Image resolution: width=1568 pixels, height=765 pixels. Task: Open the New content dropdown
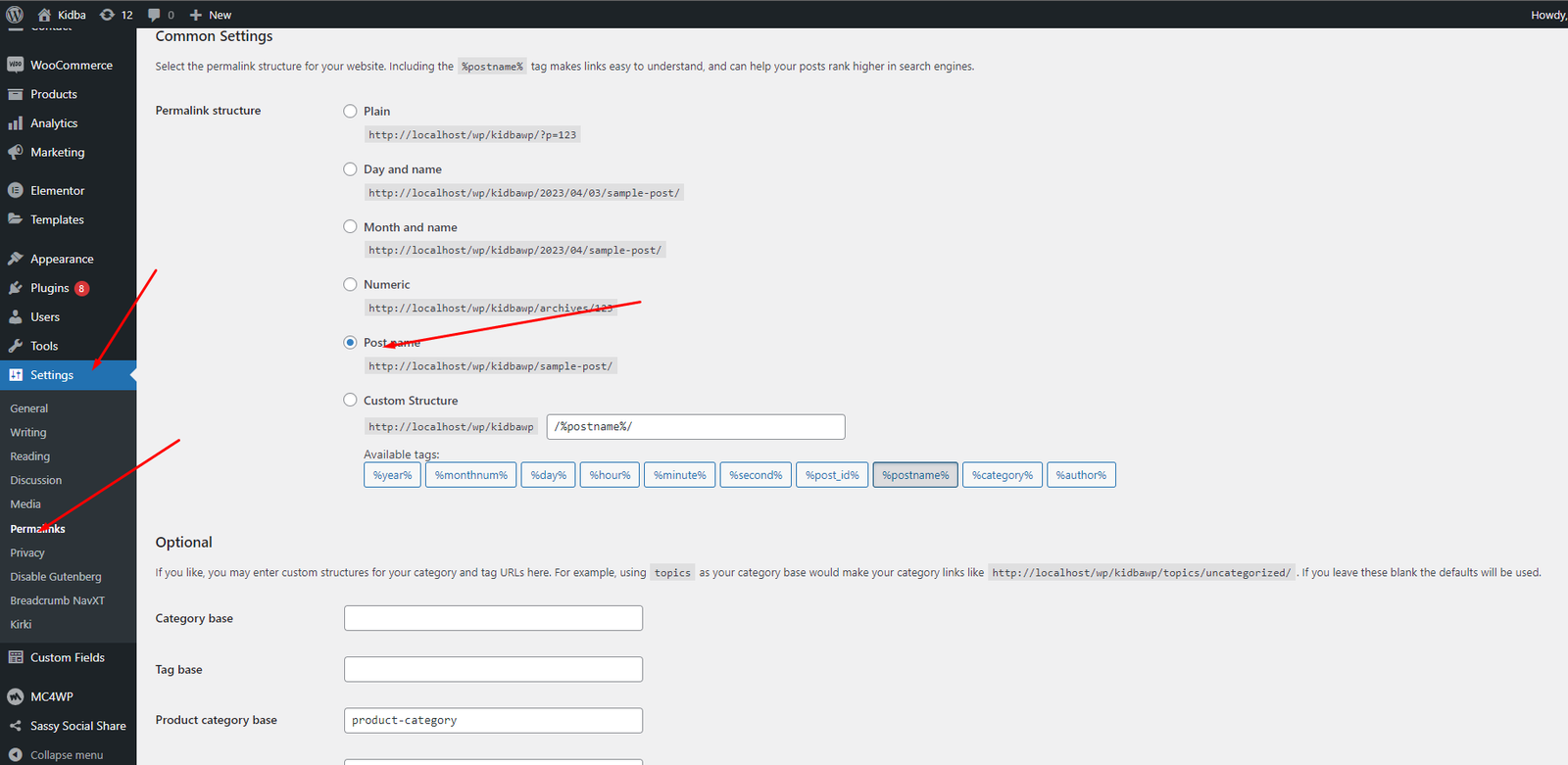211,15
